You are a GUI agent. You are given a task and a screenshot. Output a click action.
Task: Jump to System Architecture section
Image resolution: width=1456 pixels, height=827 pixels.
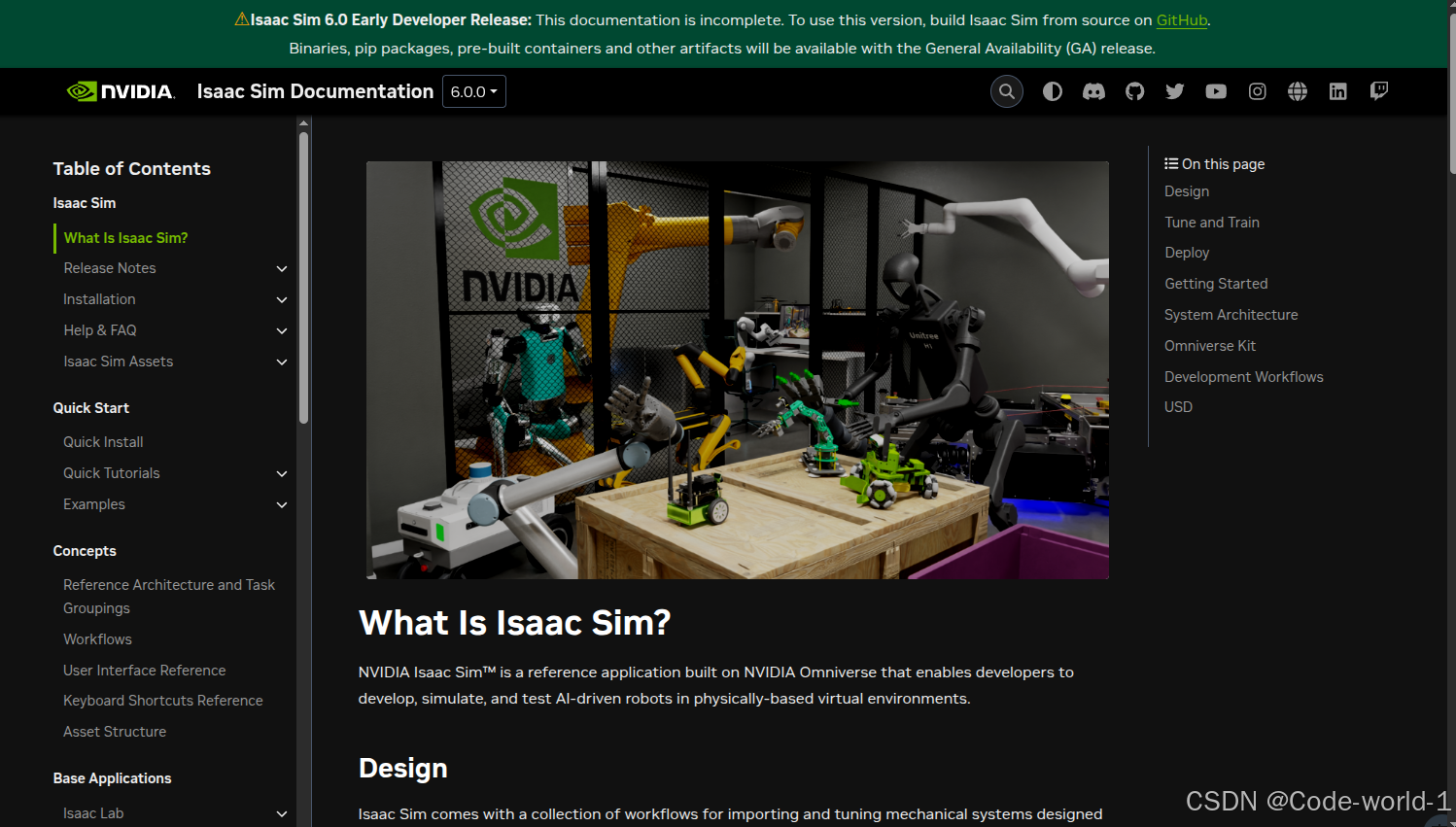pos(1231,315)
